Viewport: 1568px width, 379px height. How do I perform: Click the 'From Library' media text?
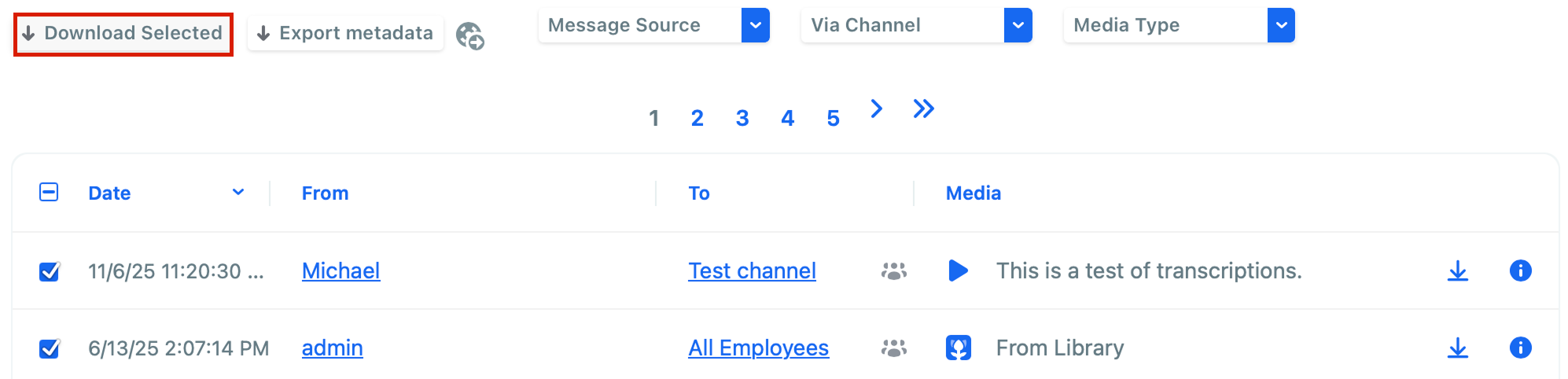click(x=1060, y=348)
